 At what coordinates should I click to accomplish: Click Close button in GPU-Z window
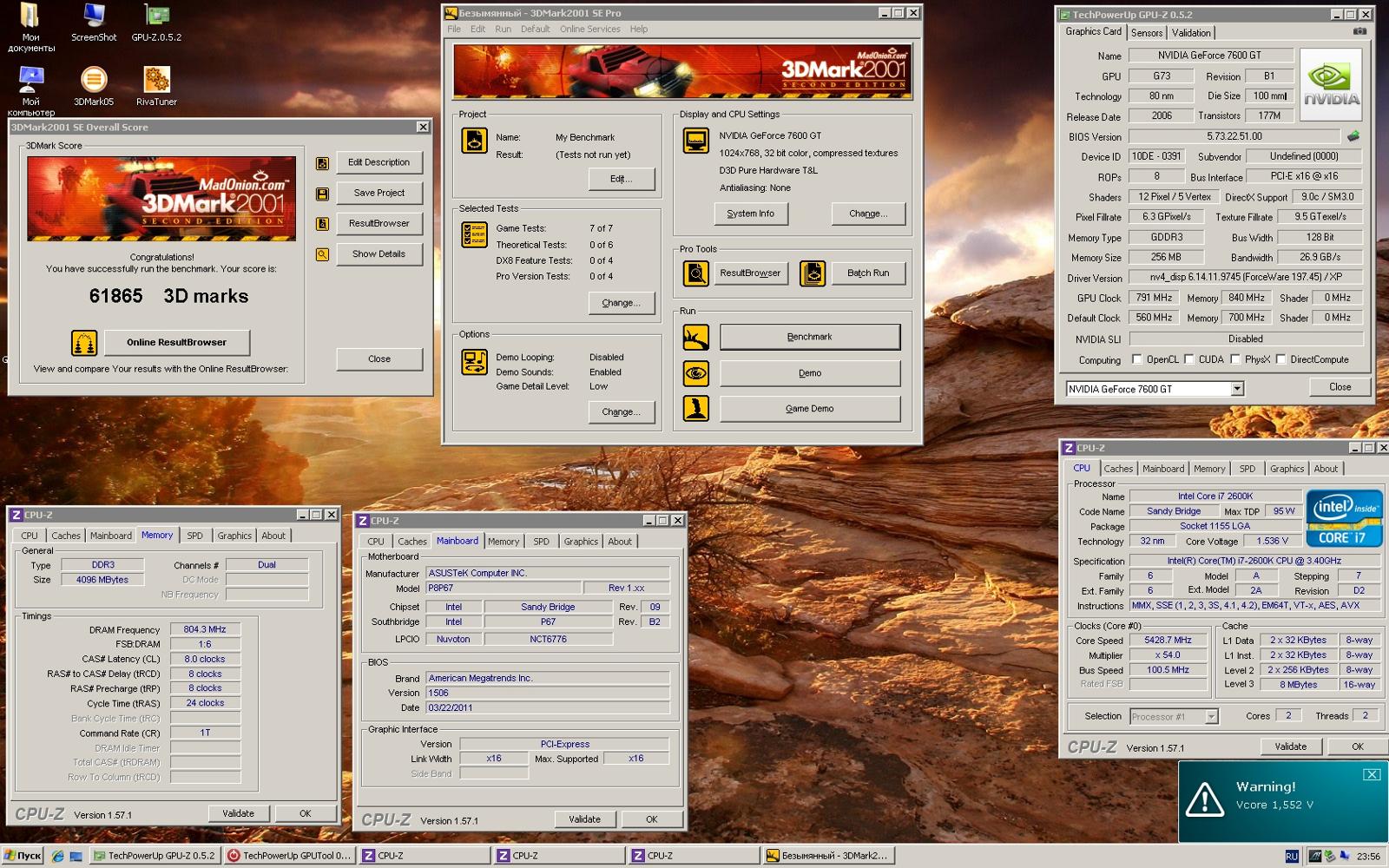point(1340,387)
